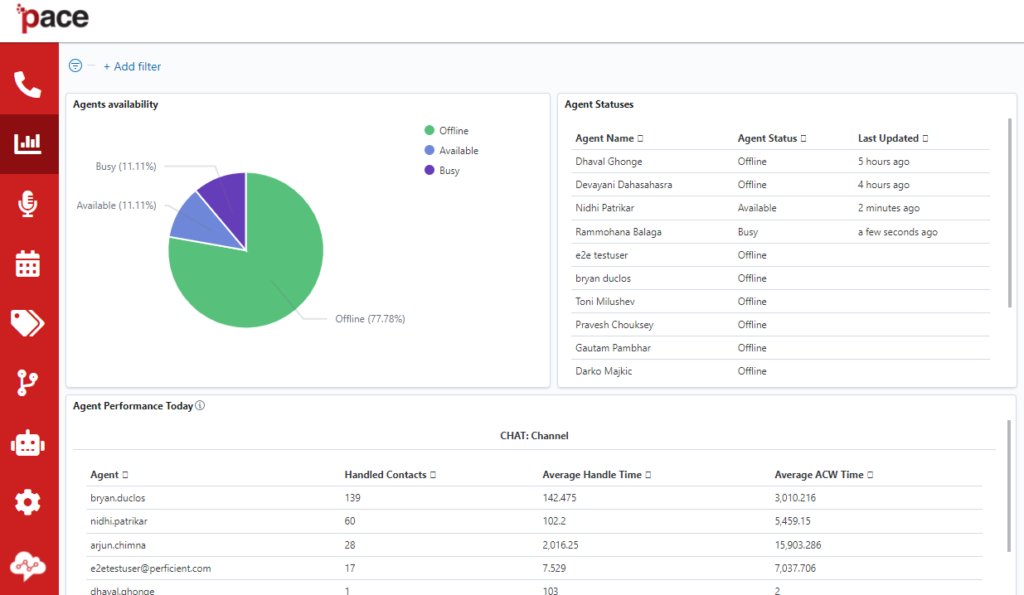Open the branch flow sidebar icon
1024x595 pixels.
(x=27, y=383)
